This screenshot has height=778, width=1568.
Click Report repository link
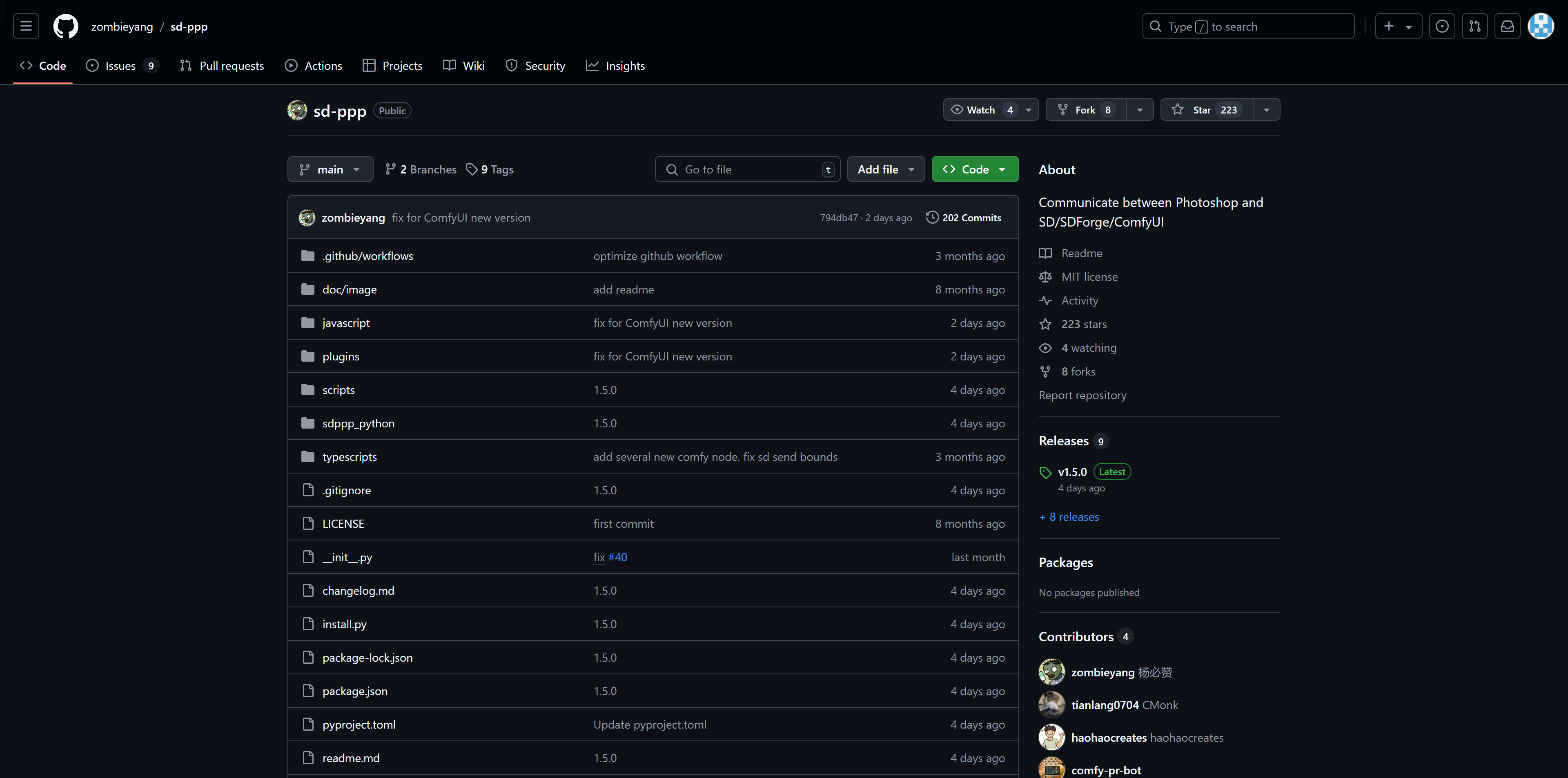[x=1082, y=395]
